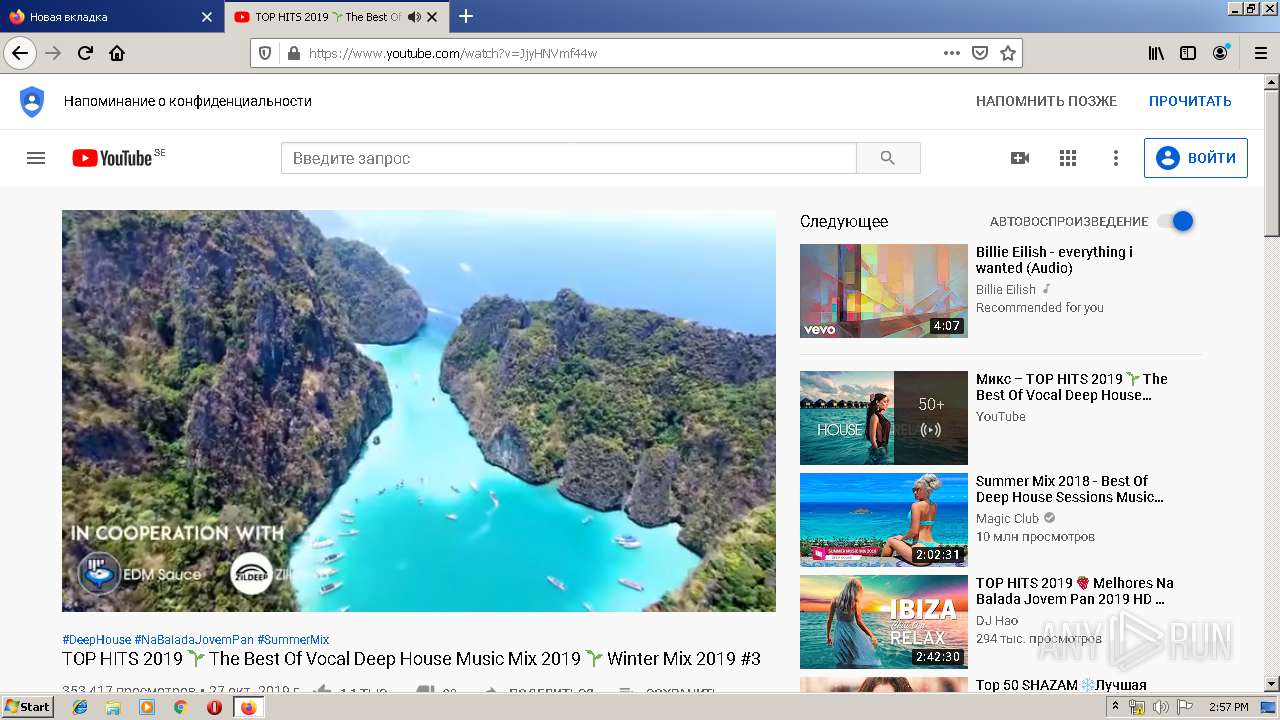
Task: Open Firefox Library
Action: pos(1156,53)
